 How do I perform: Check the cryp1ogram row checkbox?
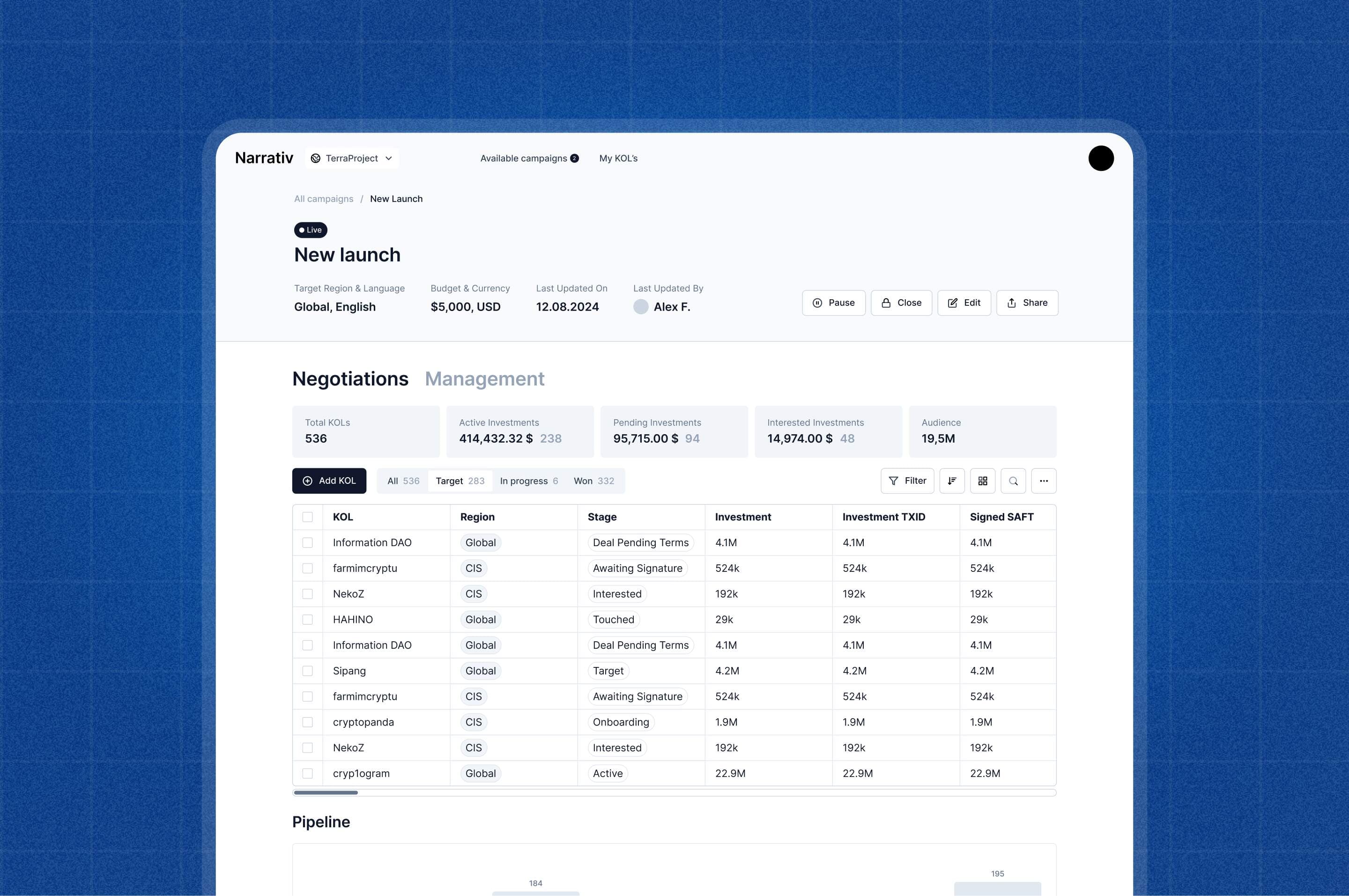307,773
